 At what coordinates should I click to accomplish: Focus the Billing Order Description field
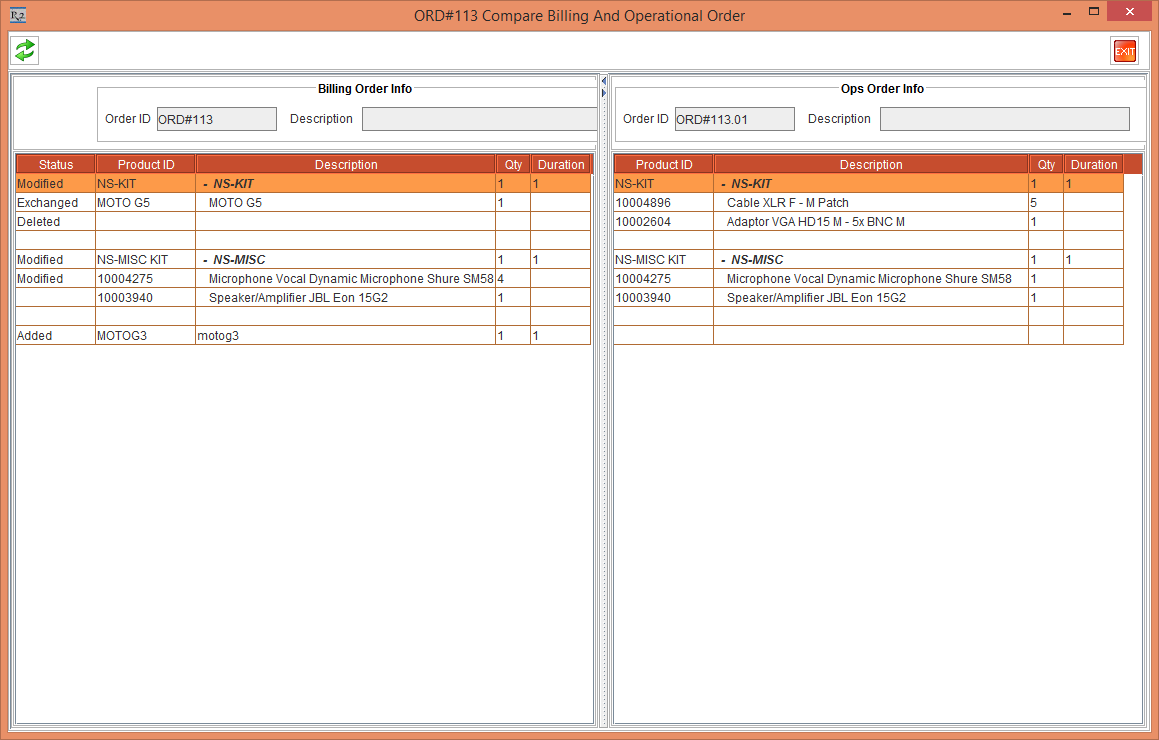click(479, 119)
